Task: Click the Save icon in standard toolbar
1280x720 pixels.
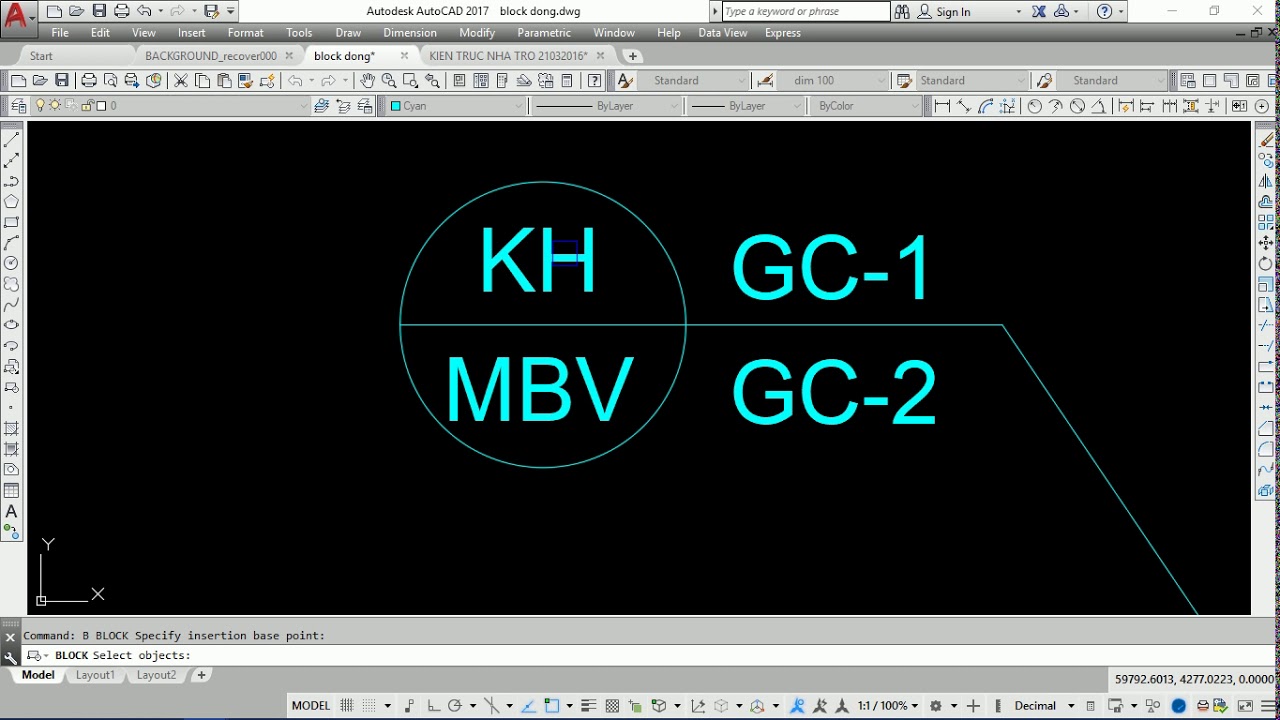Action: 62,80
